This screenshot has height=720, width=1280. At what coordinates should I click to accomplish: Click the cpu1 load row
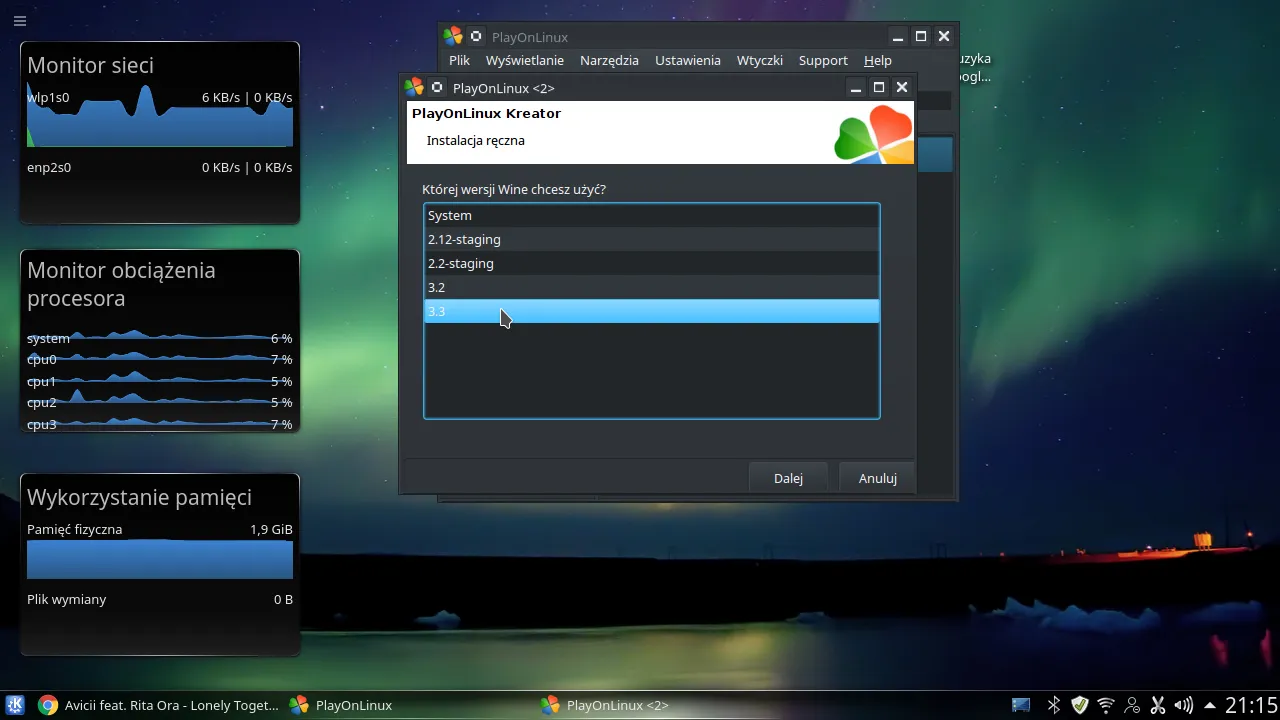pos(160,381)
